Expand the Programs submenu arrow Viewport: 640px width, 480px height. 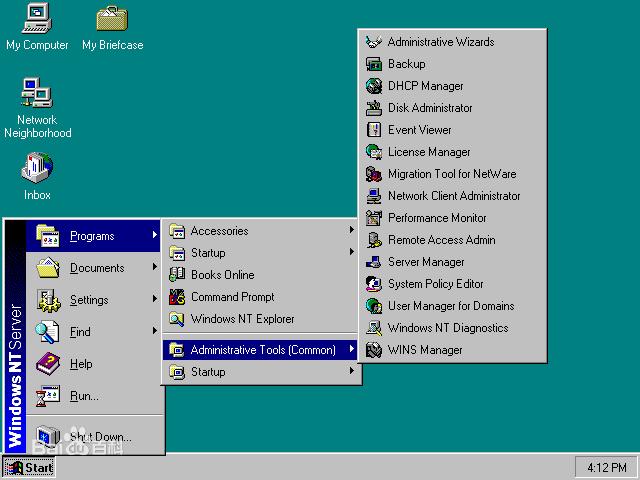[155, 235]
